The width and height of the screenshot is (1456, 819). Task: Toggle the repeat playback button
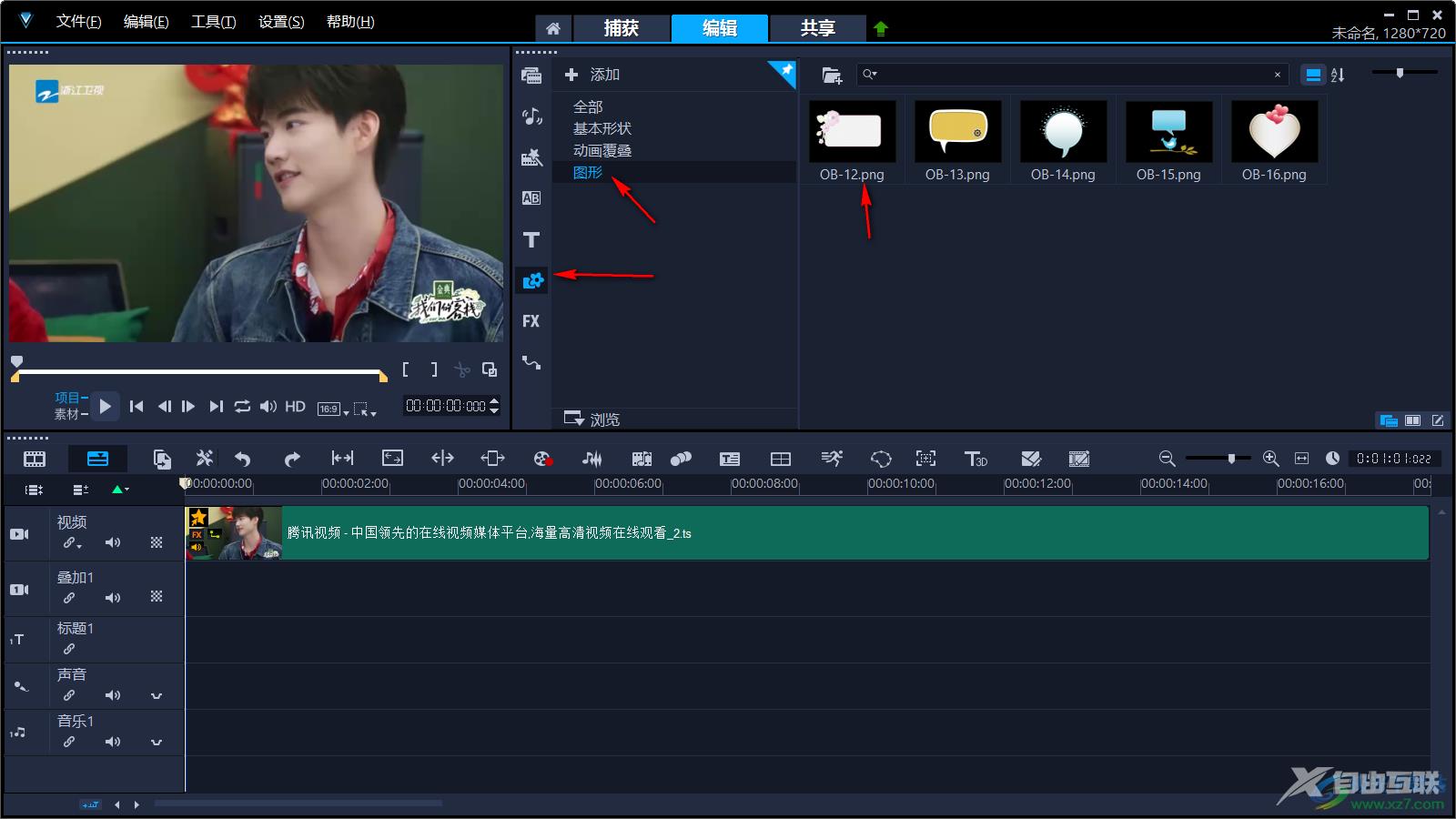(x=242, y=407)
